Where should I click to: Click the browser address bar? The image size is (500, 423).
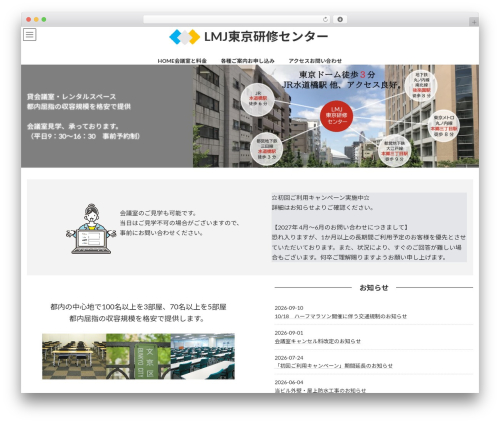[x=236, y=20]
